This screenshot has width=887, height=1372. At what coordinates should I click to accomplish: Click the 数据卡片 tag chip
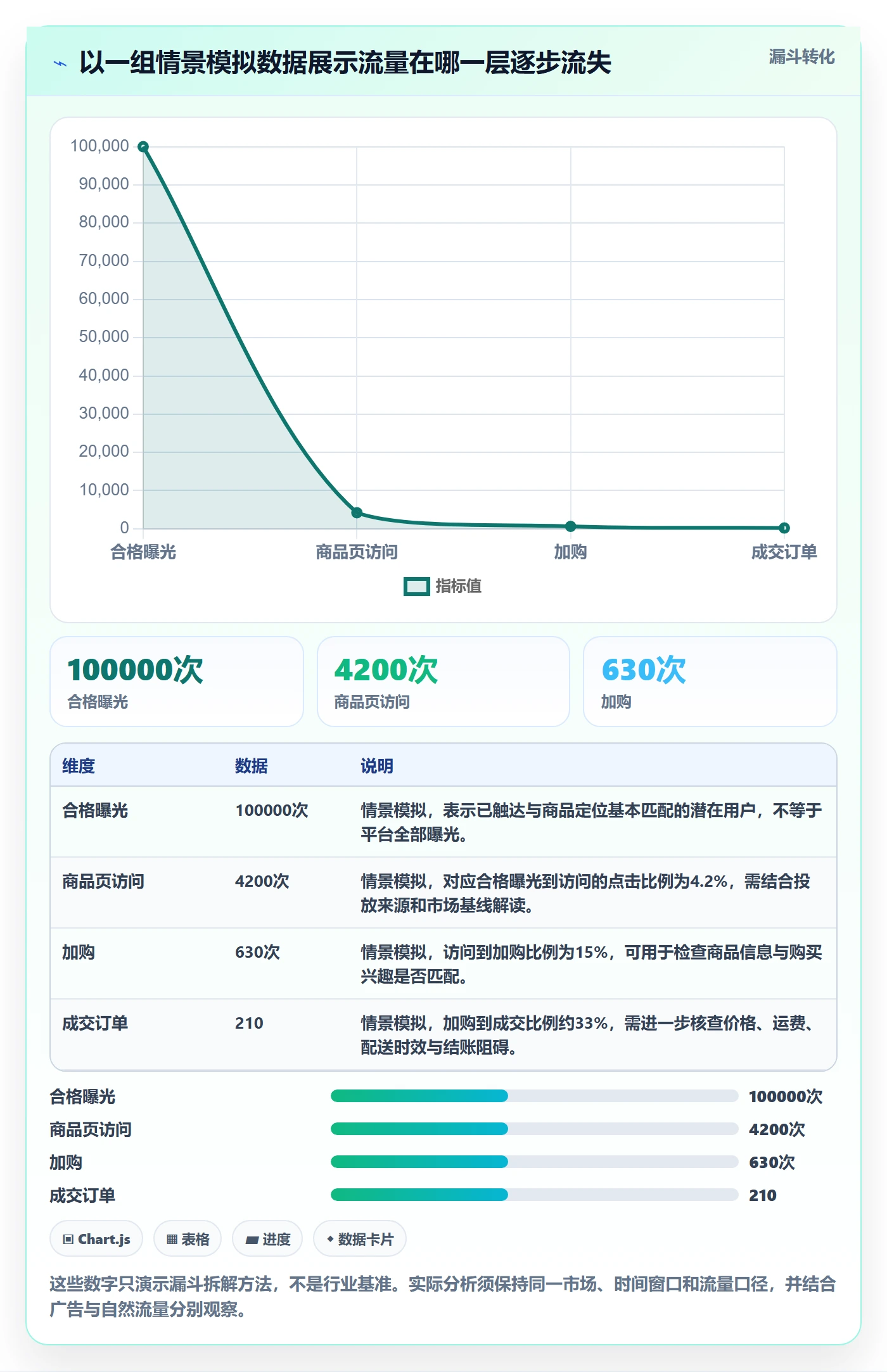pyautogui.click(x=360, y=1239)
